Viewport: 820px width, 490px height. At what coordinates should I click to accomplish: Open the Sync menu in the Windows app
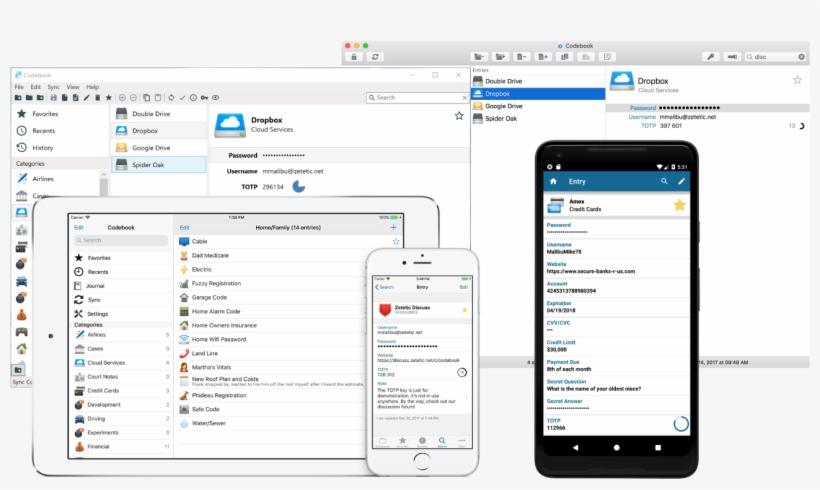click(x=53, y=87)
